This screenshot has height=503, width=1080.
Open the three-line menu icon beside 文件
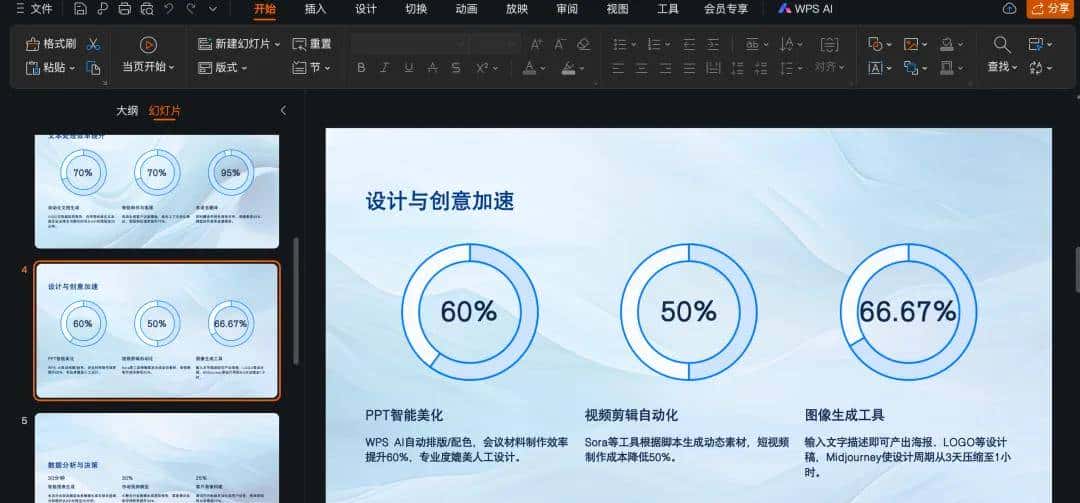(20, 9)
